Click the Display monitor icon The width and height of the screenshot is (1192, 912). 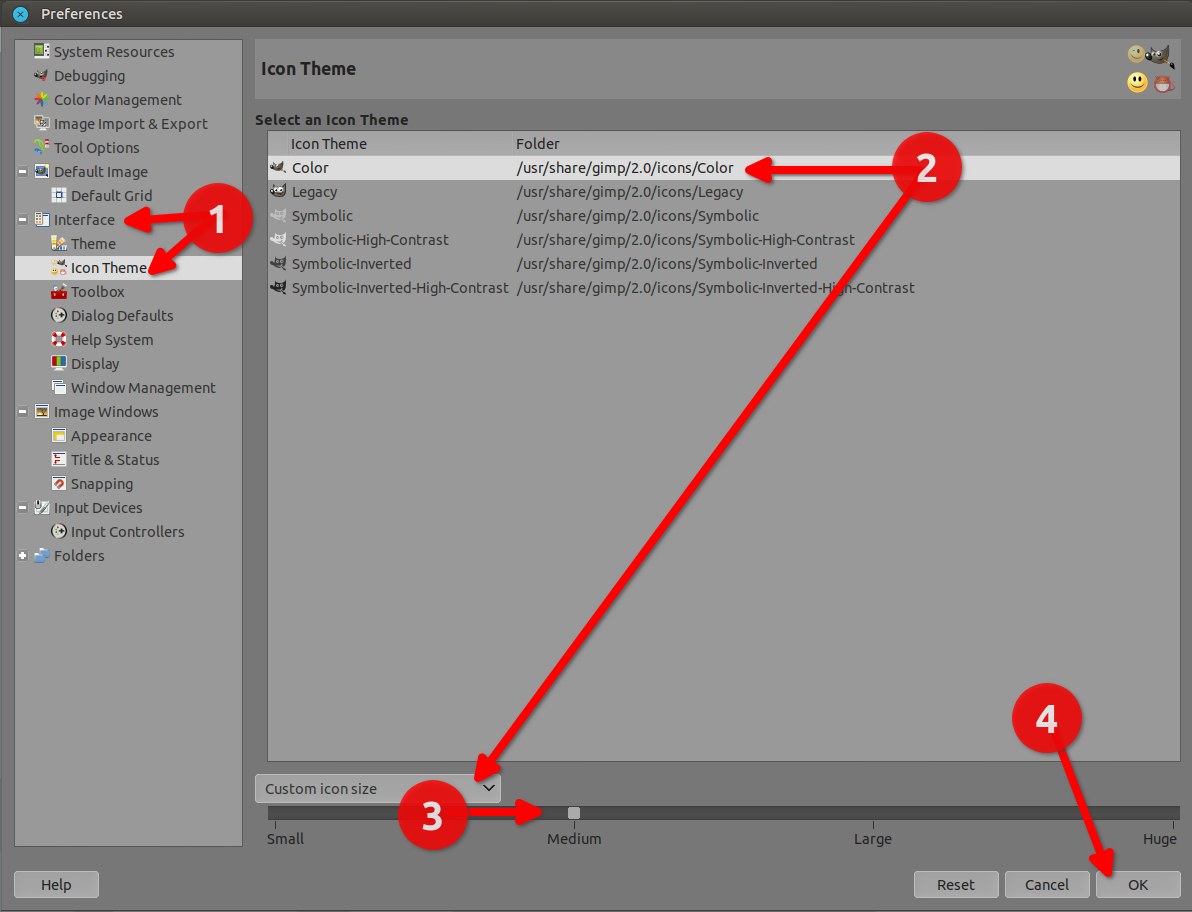click(59, 363)
